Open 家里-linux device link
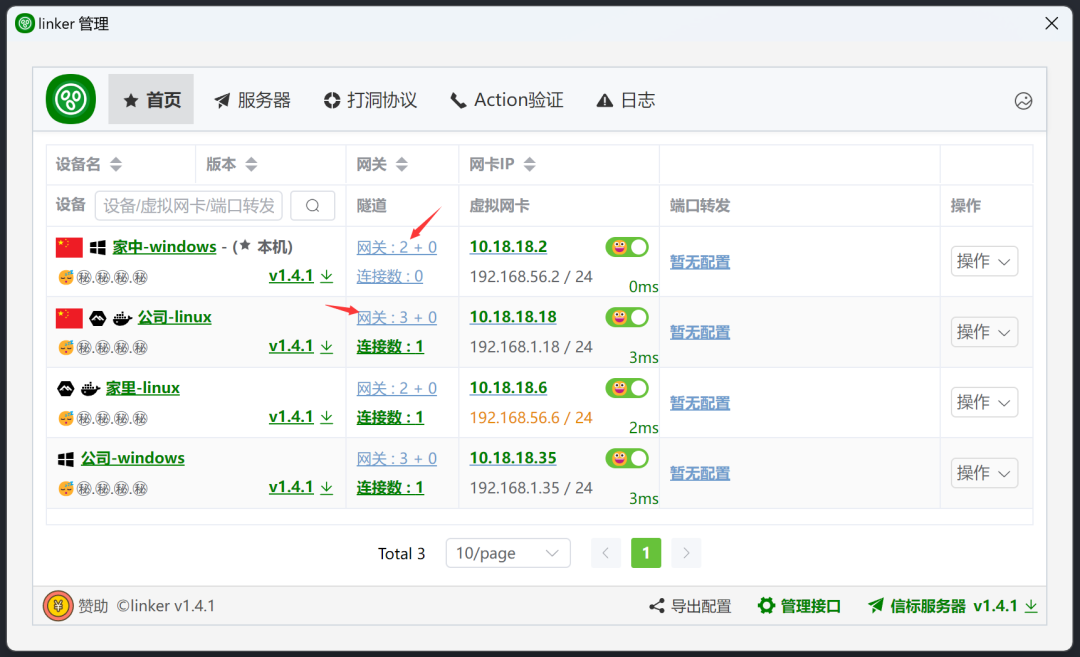Screen dimensions: 1080x657 [x=143, y=388]
